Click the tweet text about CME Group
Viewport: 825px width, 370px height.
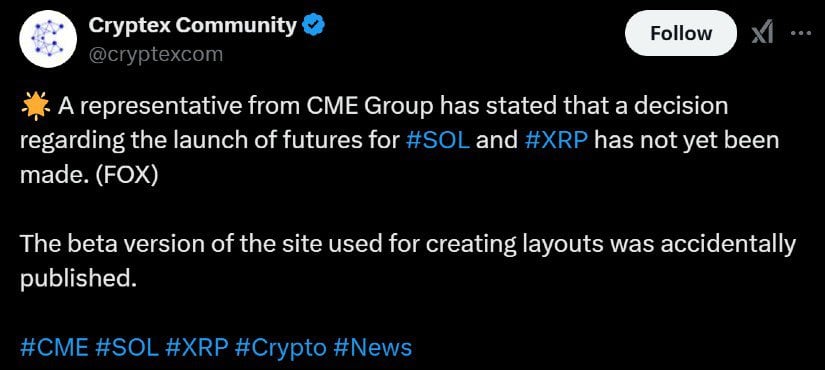400,141
